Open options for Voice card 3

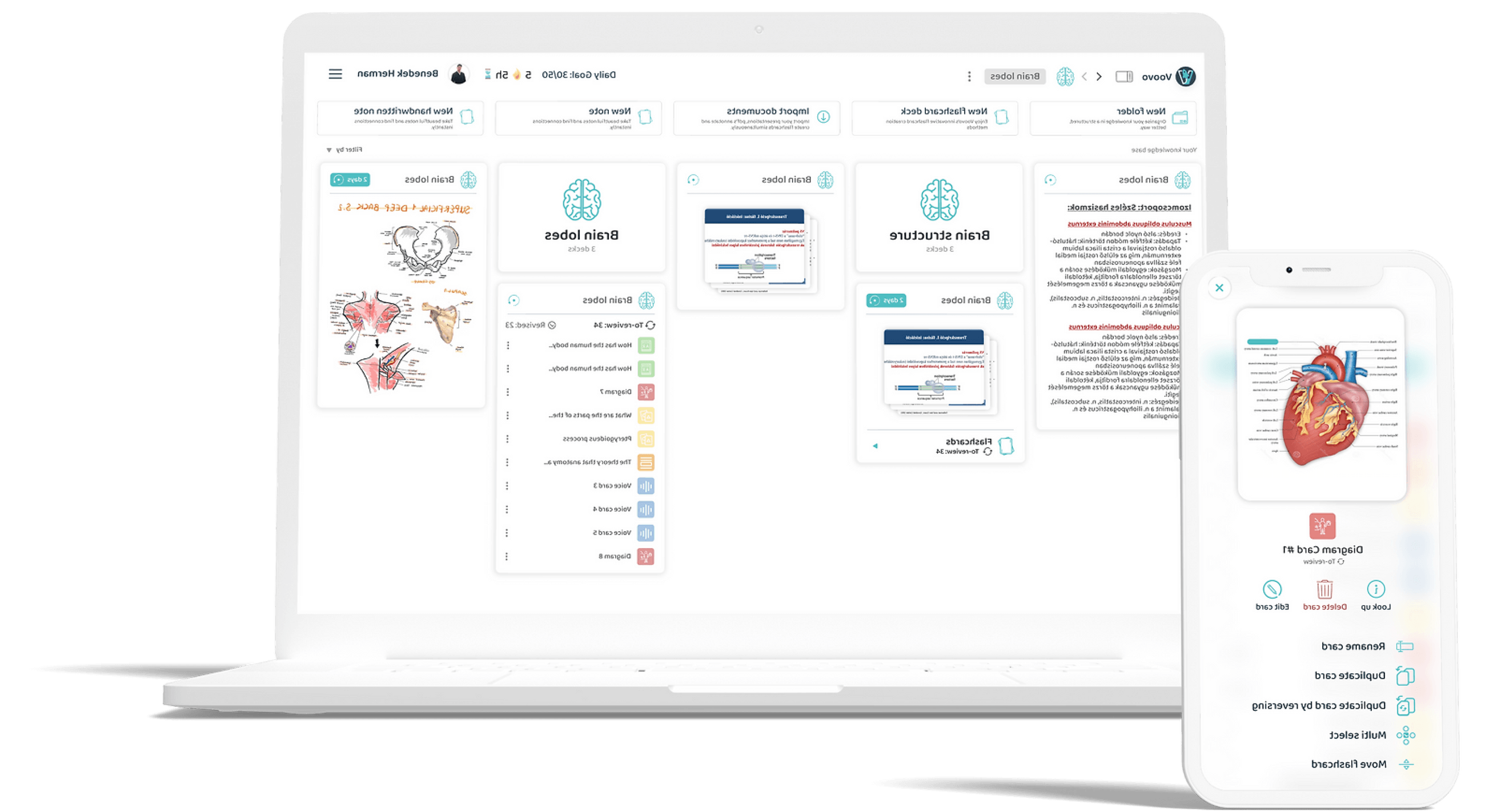507,486
